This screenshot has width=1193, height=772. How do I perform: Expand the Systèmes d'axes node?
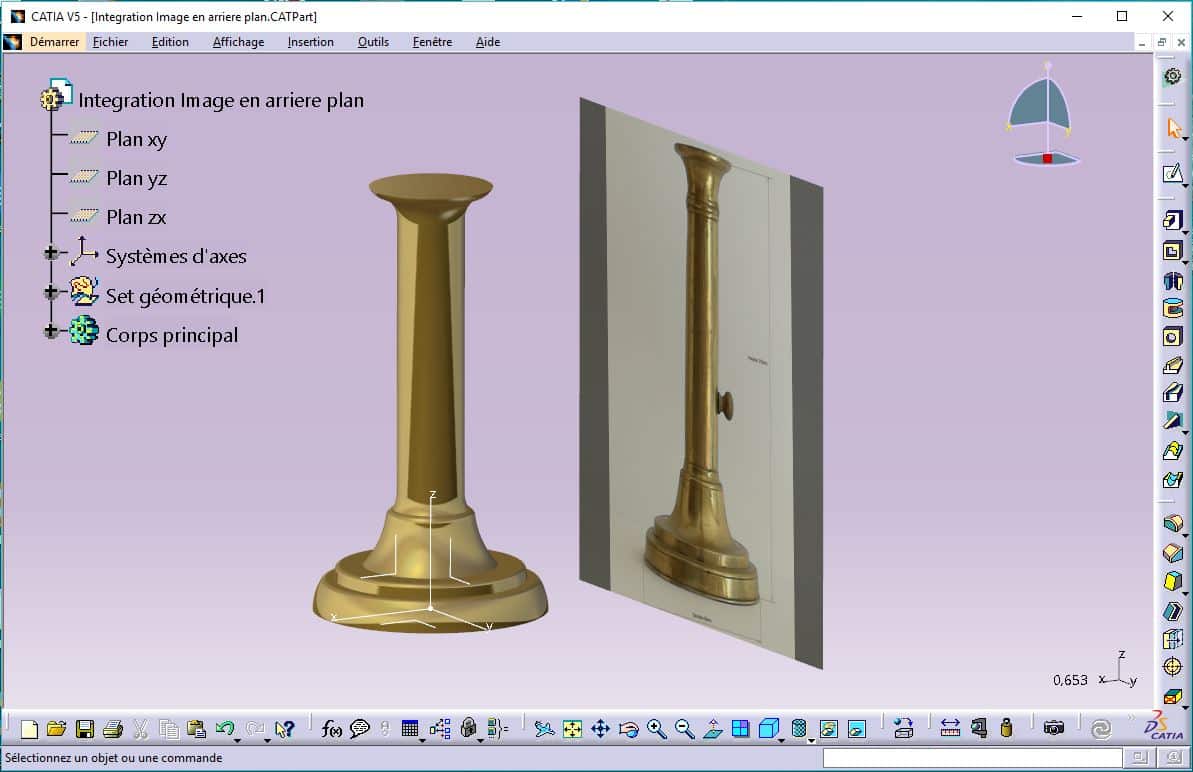click(x=50, y=253)
